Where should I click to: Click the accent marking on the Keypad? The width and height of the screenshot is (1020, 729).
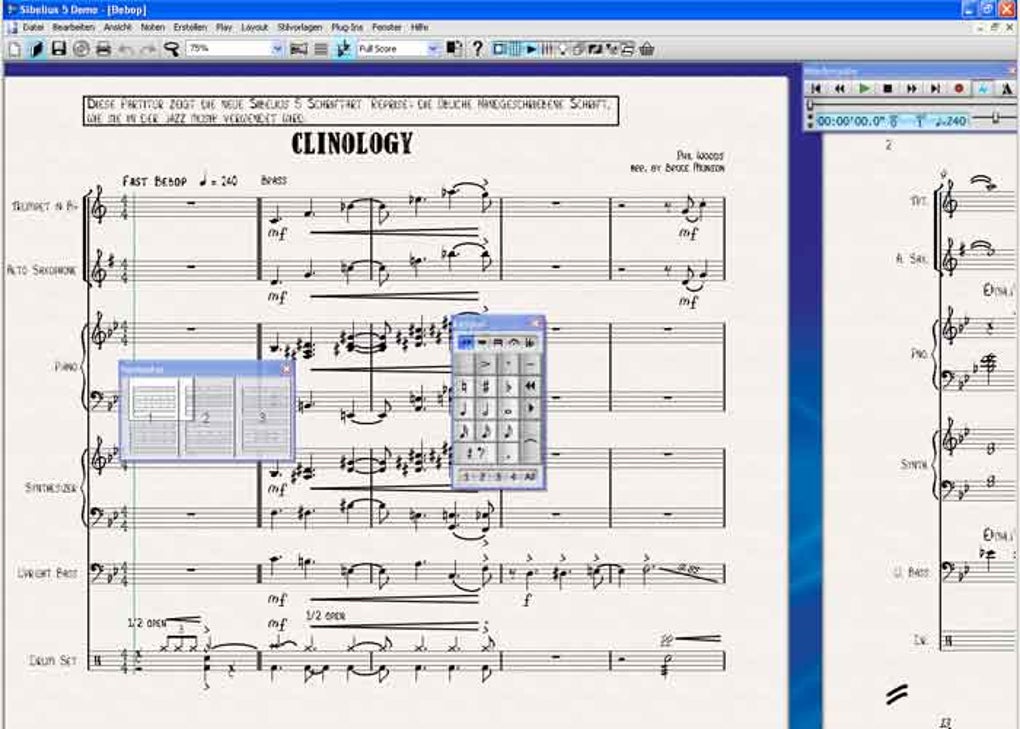pos(487,363)
